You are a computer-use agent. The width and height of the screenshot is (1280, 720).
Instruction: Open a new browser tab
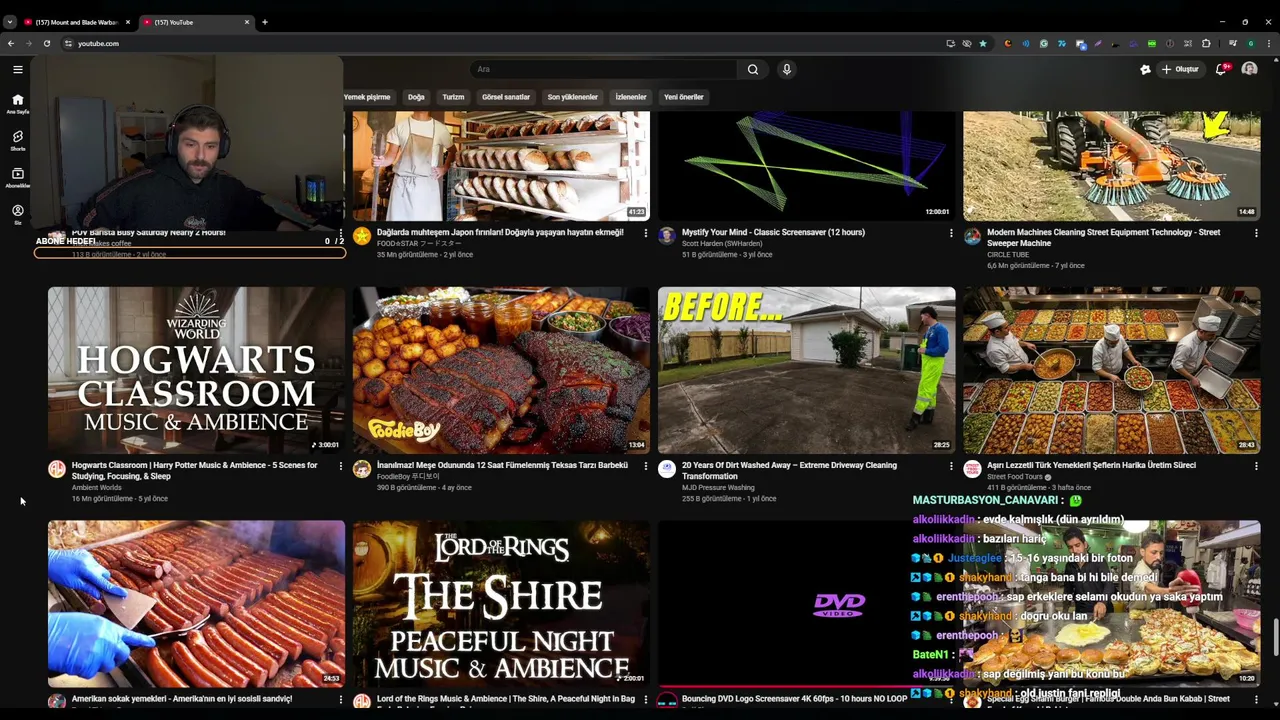[265, 22]
